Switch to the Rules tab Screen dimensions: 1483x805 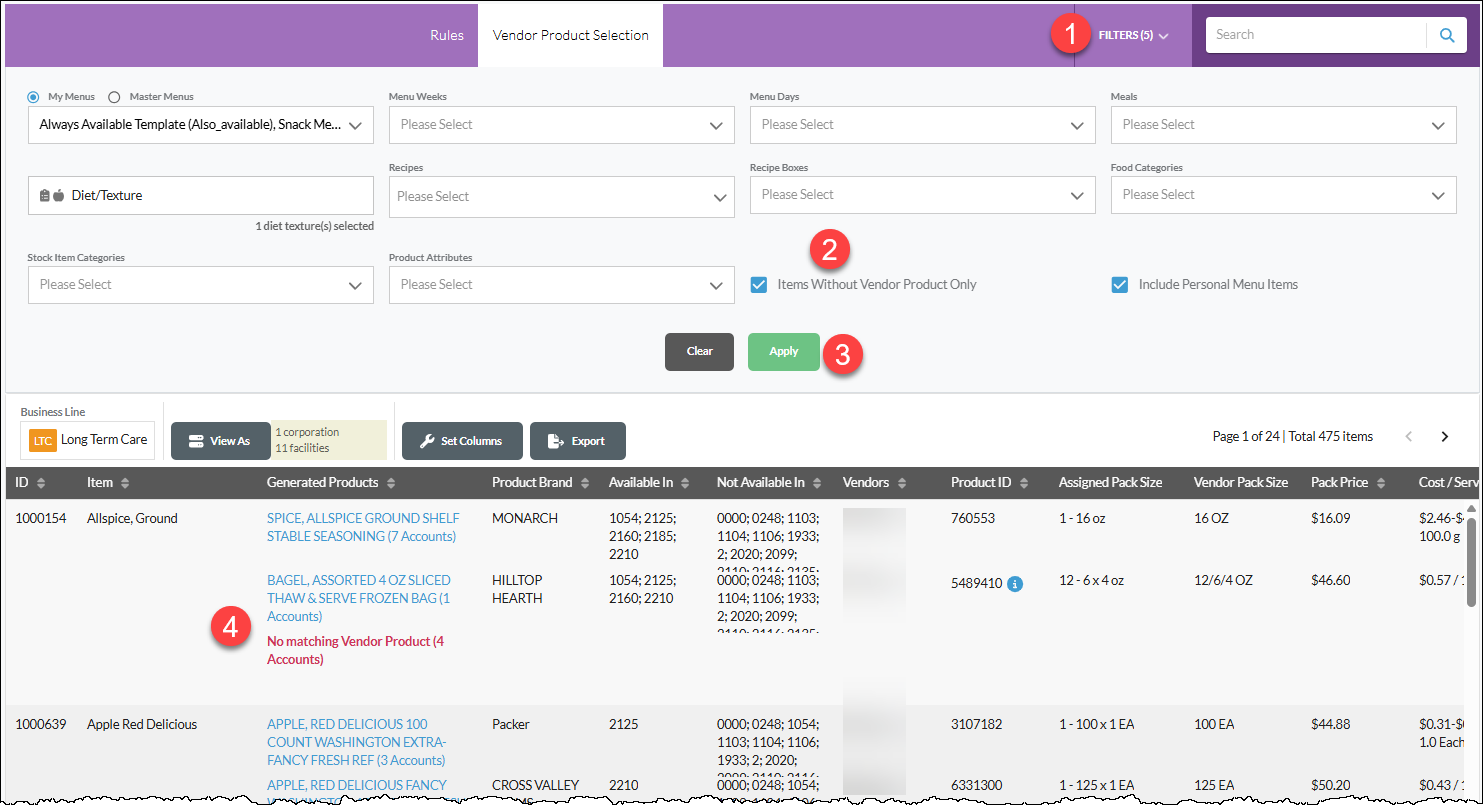pos(447,35)
